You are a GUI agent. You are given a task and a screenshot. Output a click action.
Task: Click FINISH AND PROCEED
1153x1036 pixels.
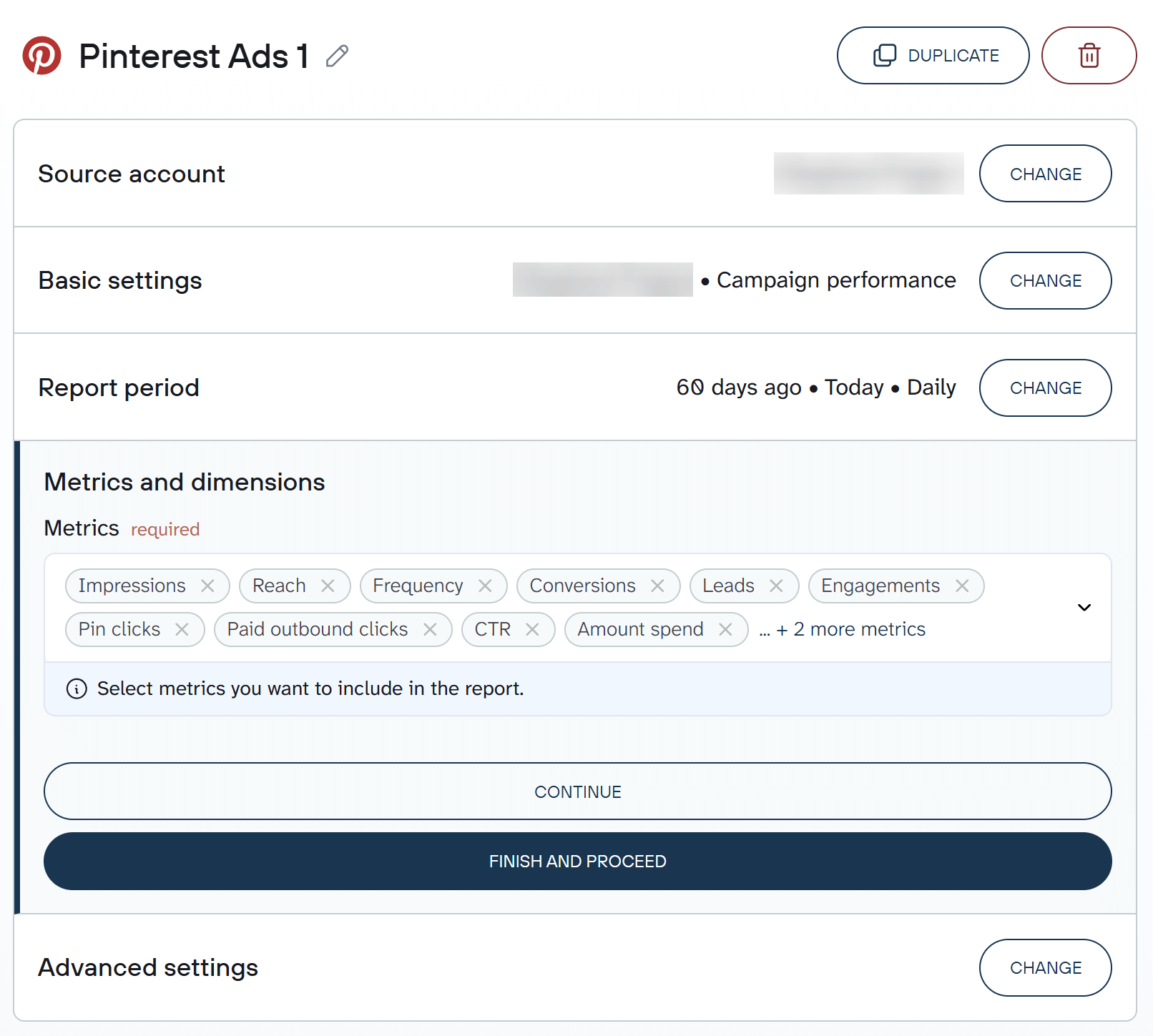tap(576, 862)
